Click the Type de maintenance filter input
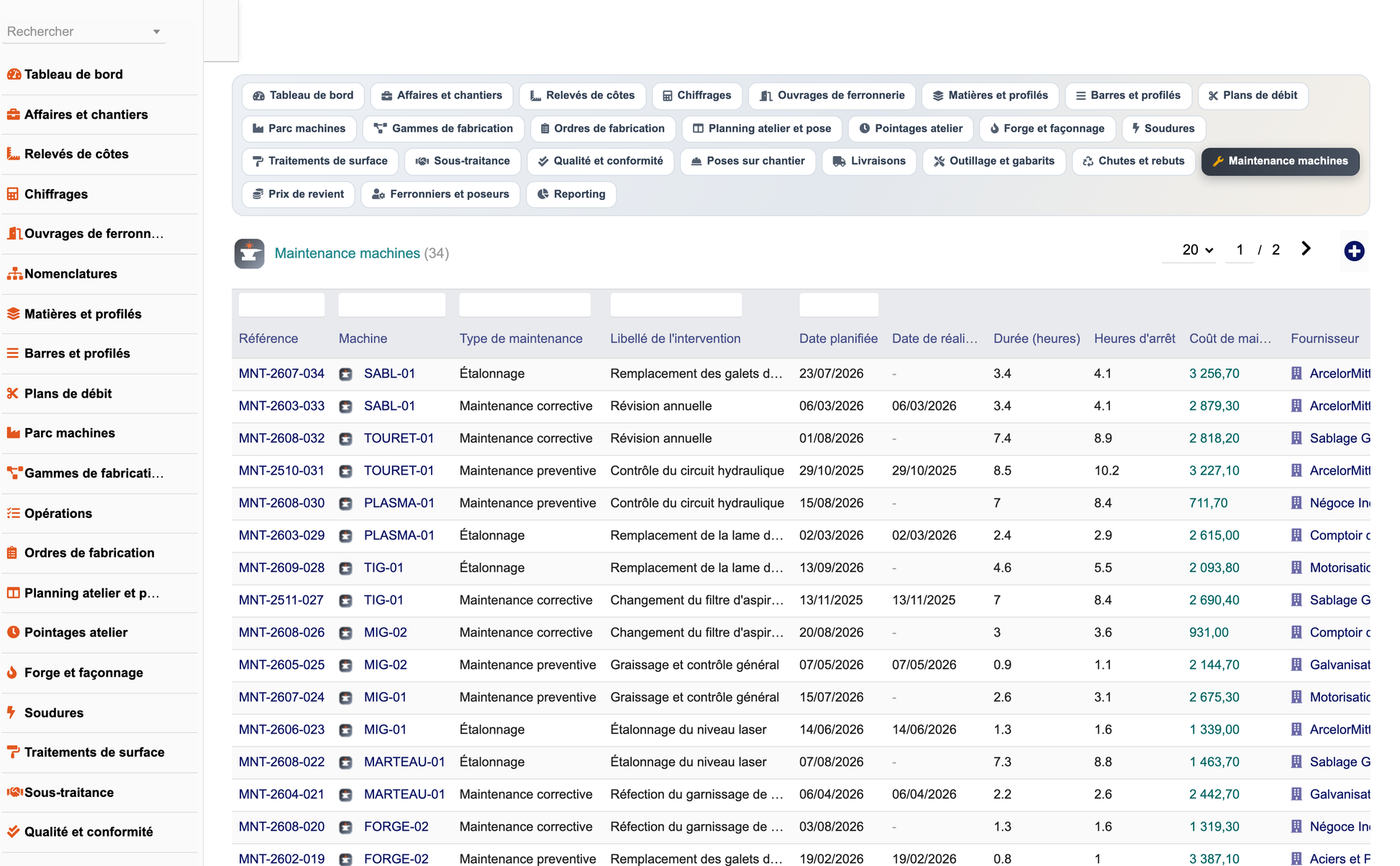The height and width of the screenshot is (866, 1400). pos(524,305)
